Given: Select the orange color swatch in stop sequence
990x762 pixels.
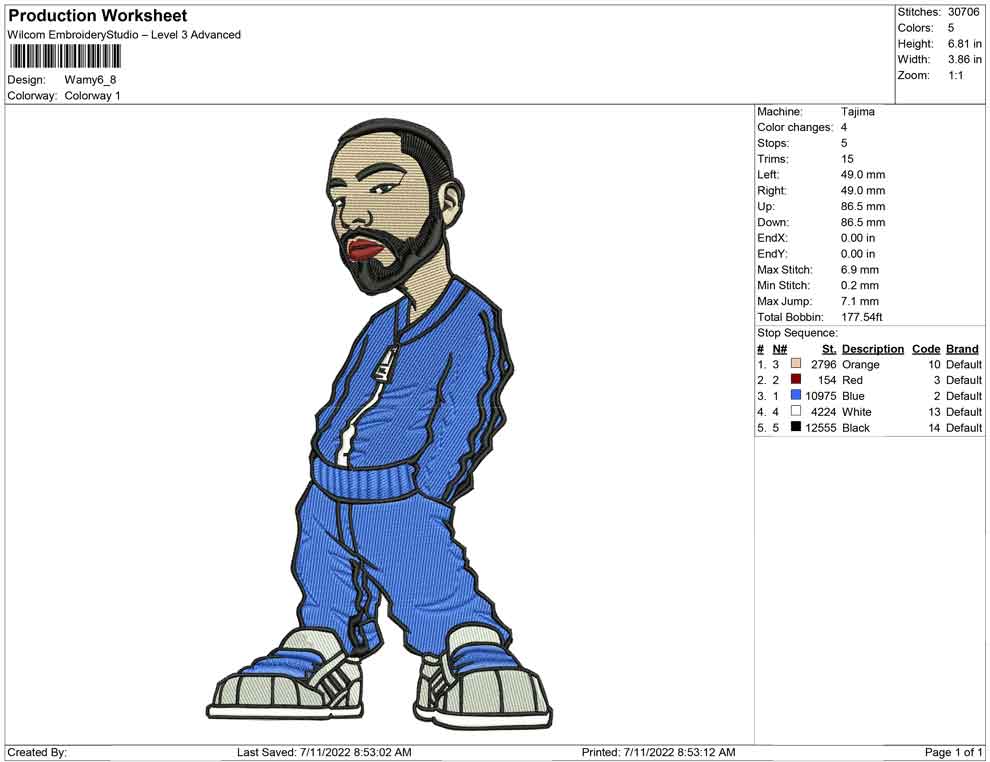Looking at the screenshot, I should pos(796,364).
